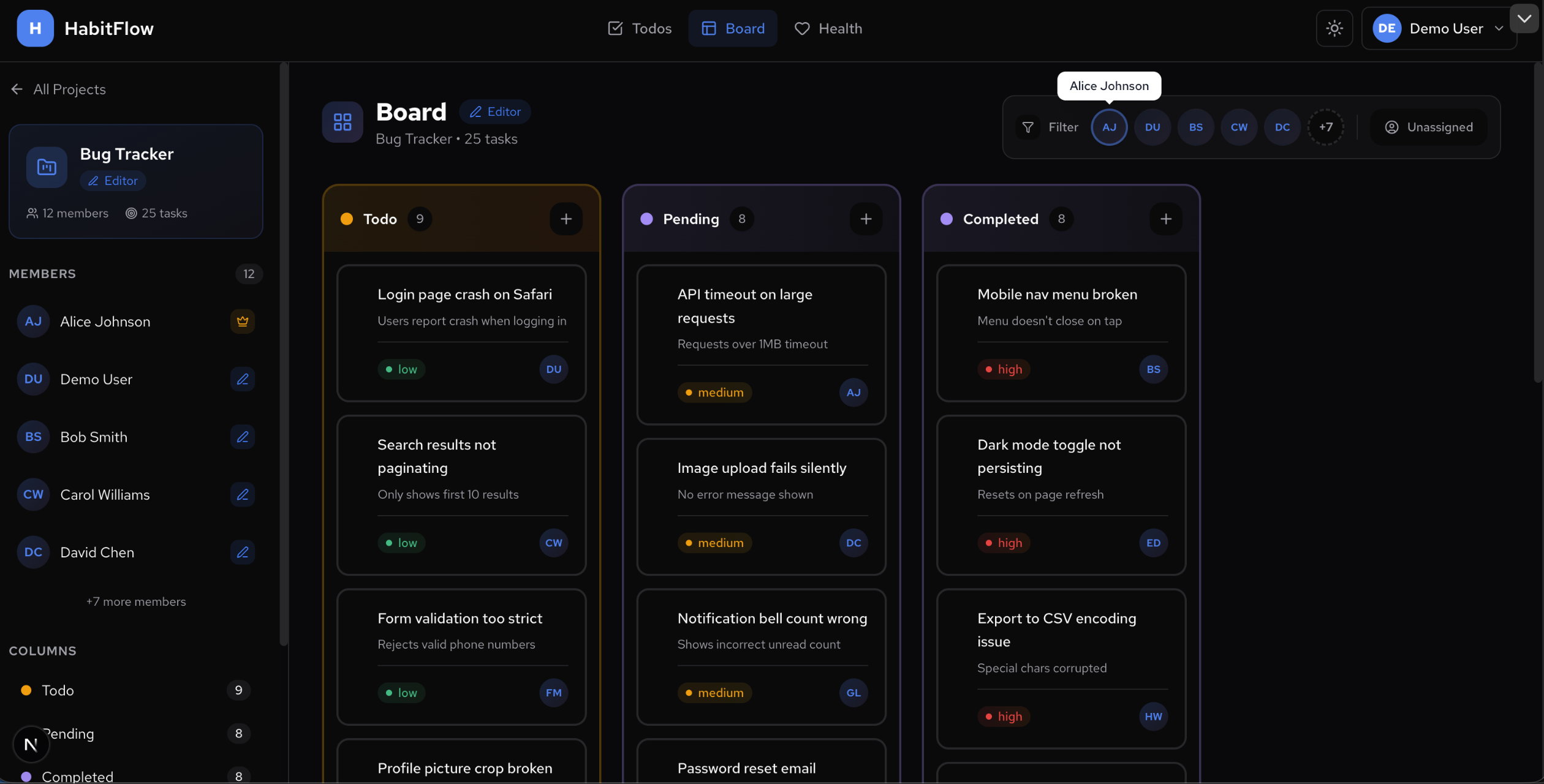The height and width of the screenshot is (784, 1544).
Task: Click the crown icon next to Alice Johnson
Action: point(243,321)
